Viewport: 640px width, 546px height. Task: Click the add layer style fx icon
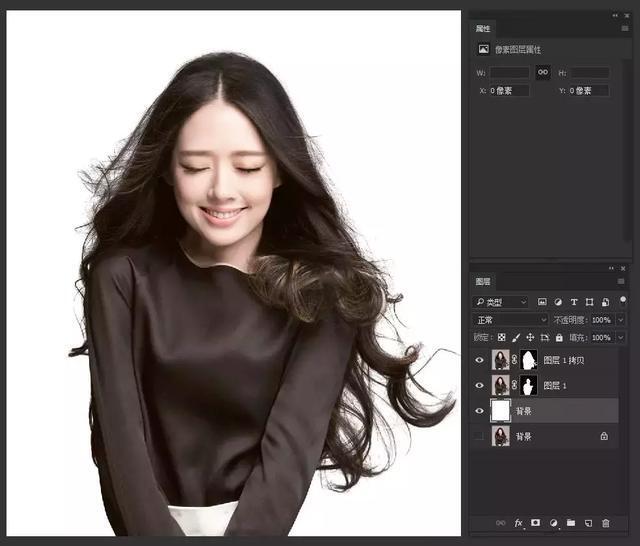518,523
